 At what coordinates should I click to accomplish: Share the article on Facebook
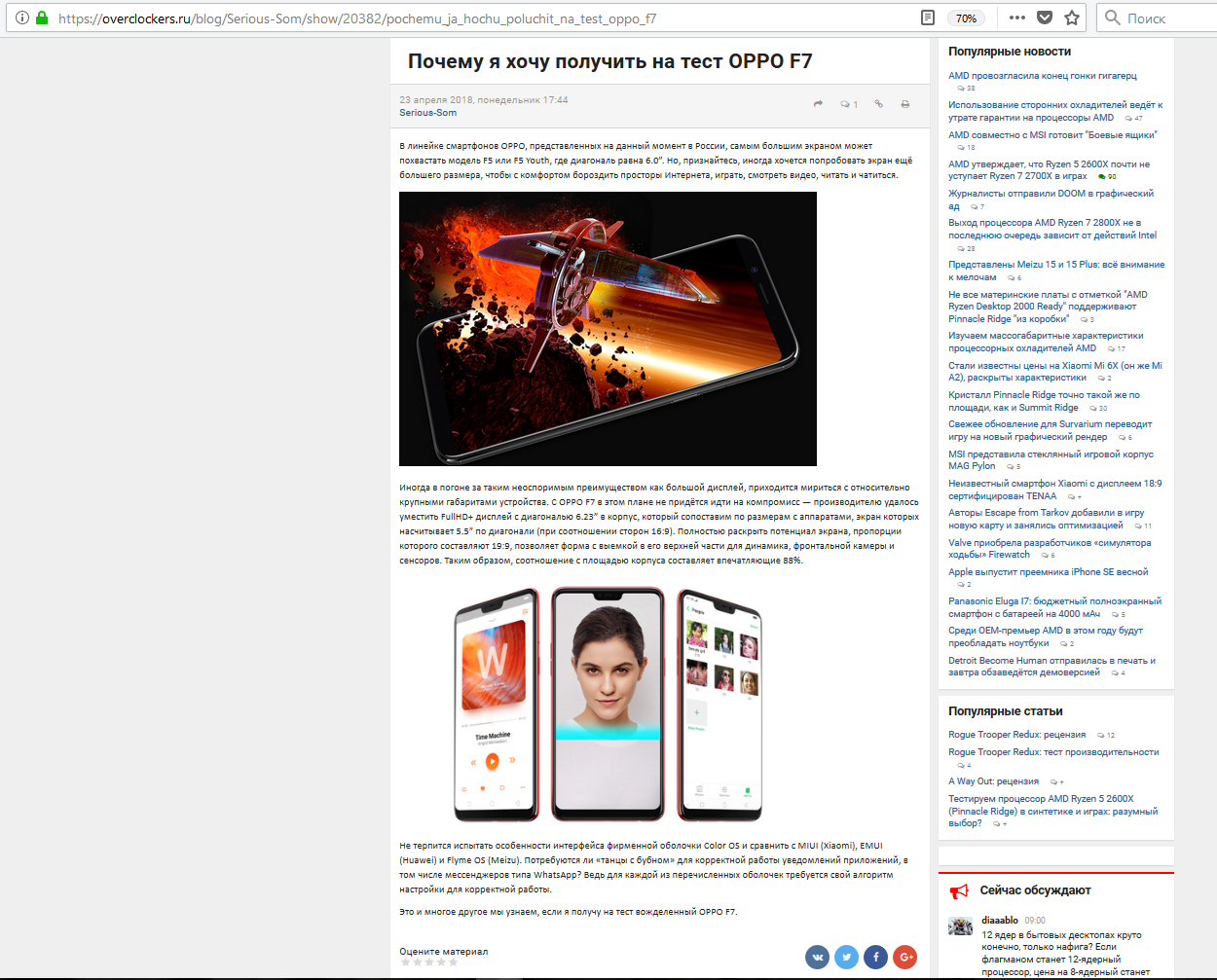876,958
